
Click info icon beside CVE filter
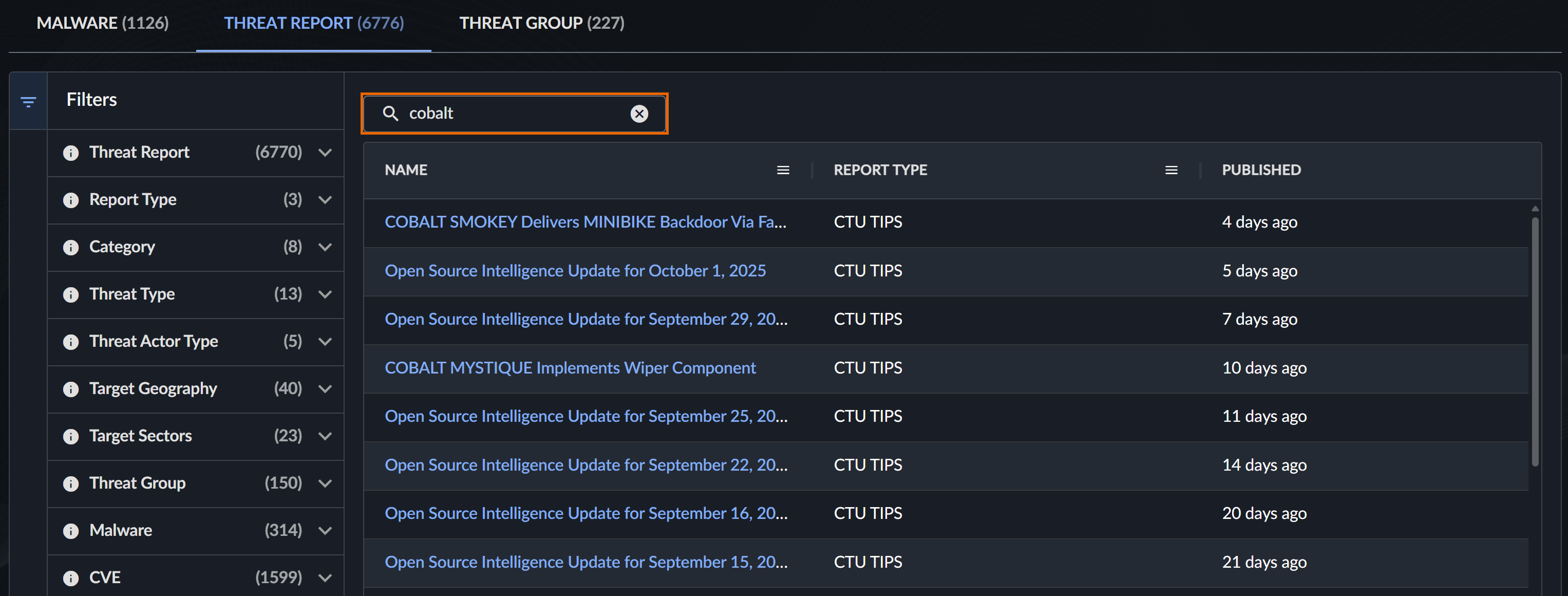coord(70,578)
